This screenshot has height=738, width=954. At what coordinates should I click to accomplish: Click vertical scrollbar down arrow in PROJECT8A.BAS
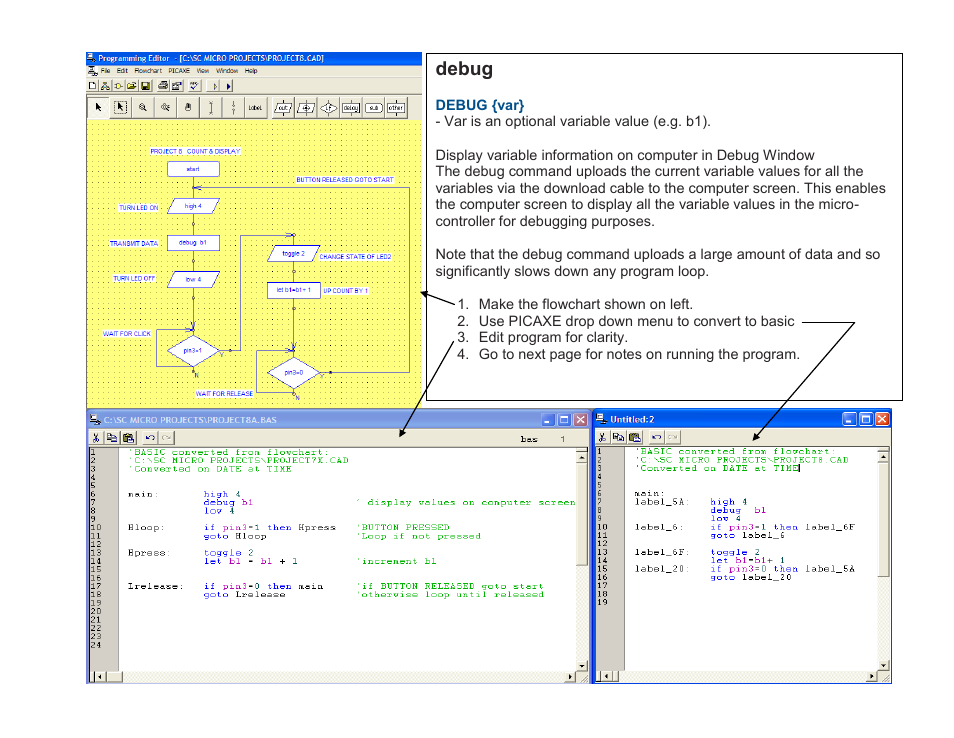582,666
